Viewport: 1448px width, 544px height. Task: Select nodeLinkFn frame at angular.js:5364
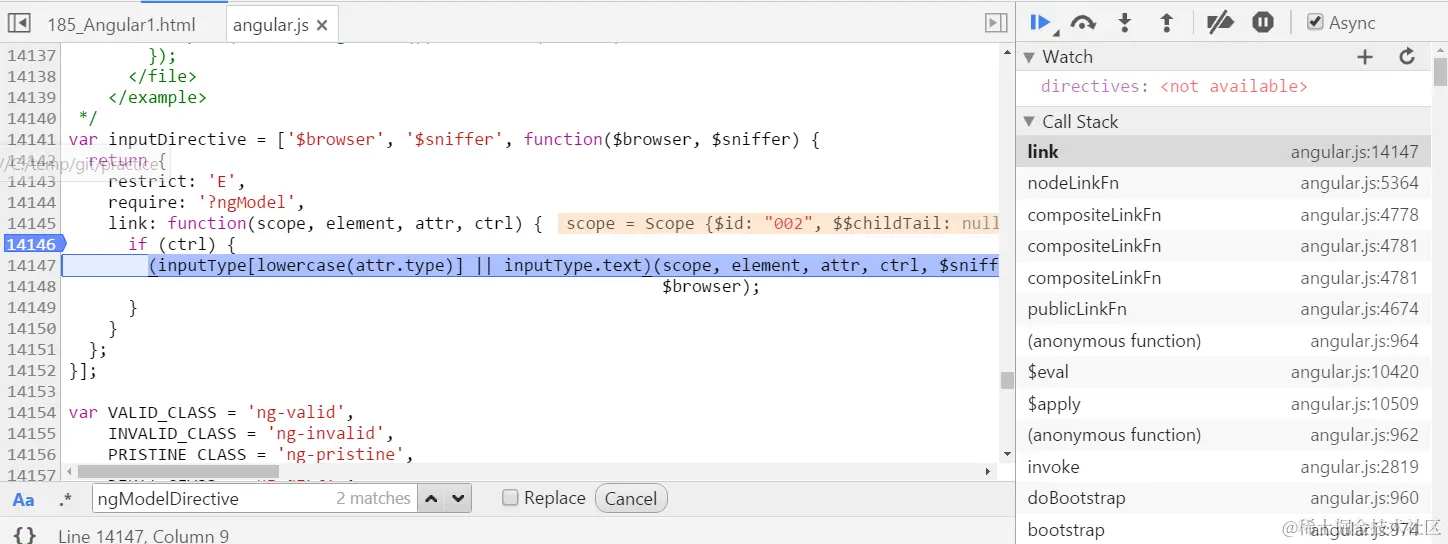tap(1223, 183)
